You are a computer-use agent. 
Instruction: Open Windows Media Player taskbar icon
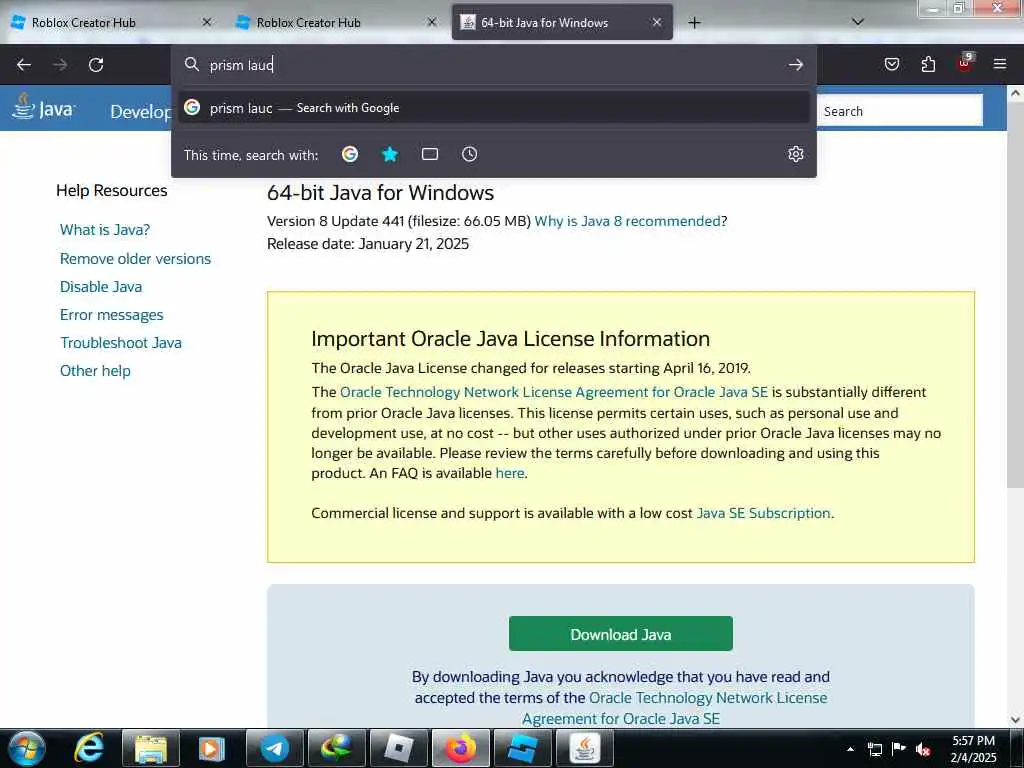[x=212, y=748]
